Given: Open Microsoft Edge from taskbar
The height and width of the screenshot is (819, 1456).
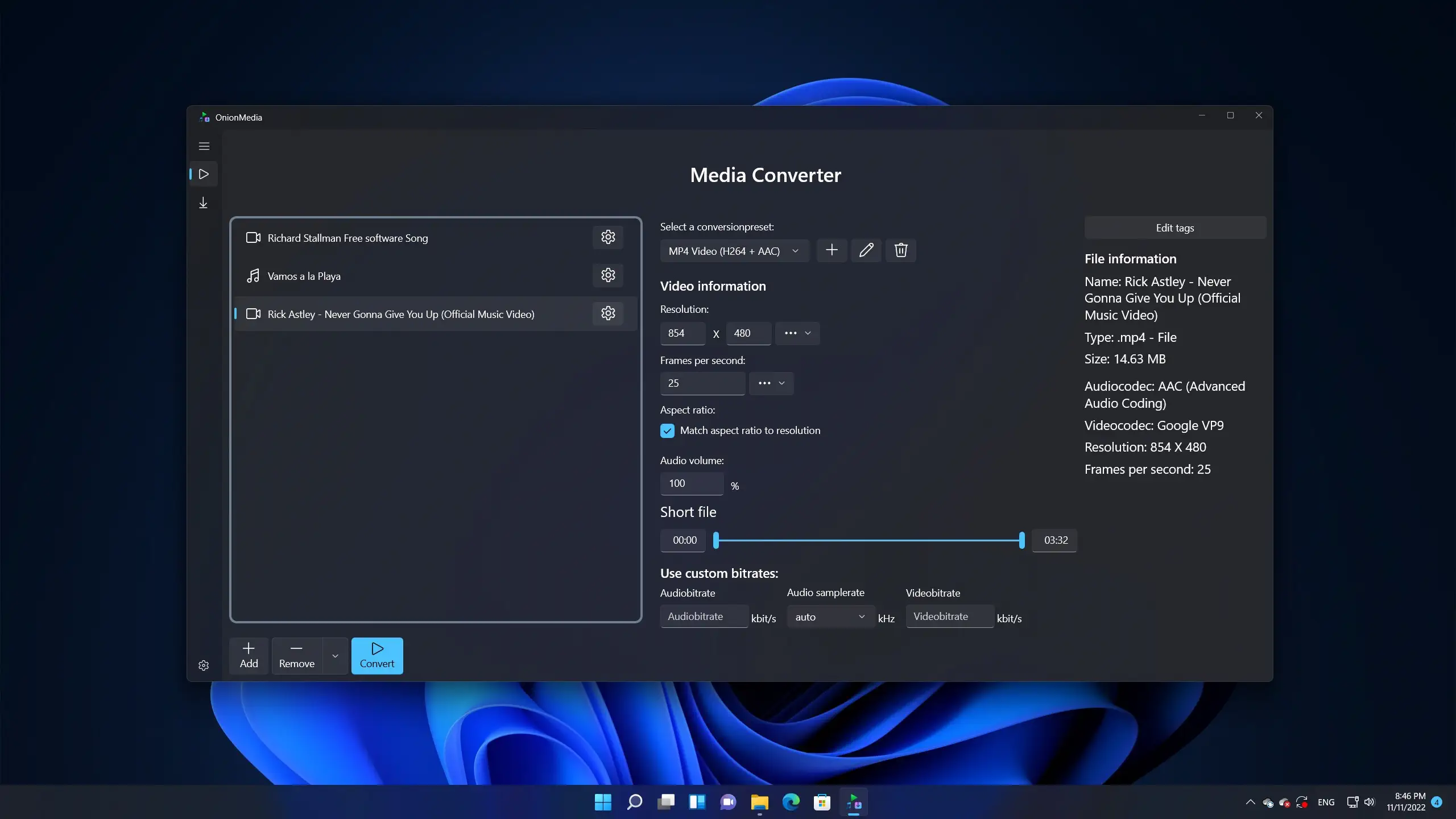Looking at the screenshot, I should coord(791,802).
